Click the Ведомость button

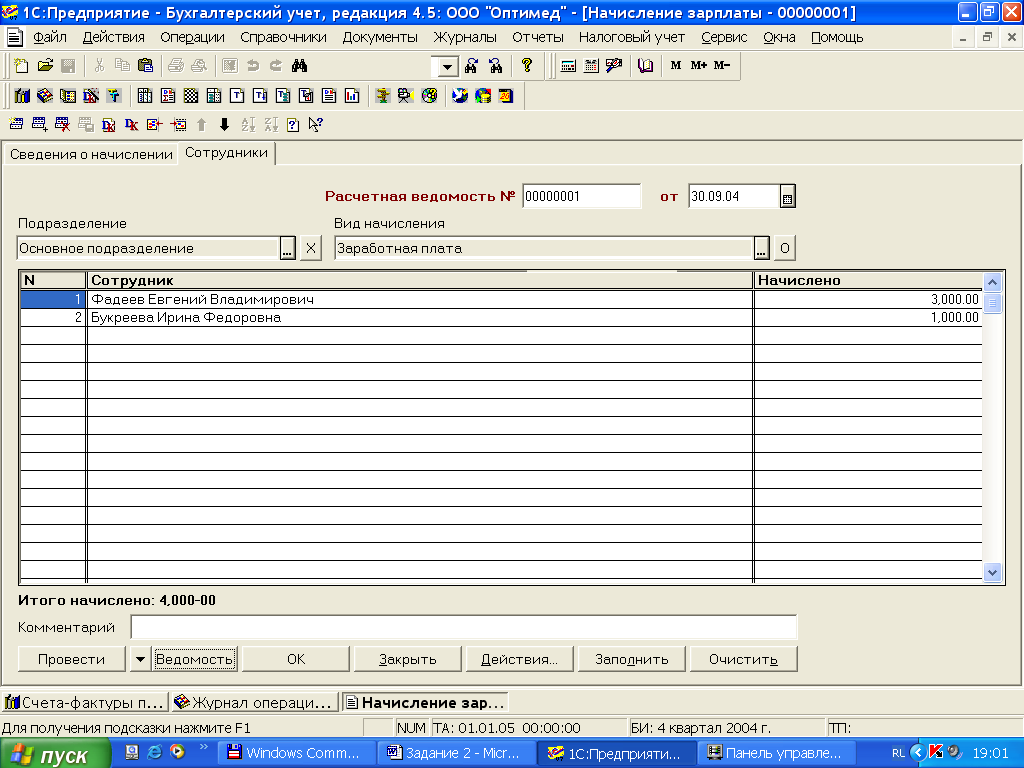(x=195, y=659)
